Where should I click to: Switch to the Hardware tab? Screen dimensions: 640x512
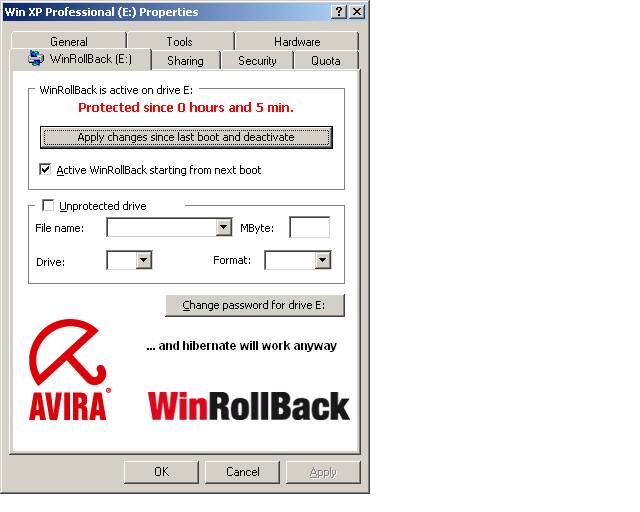tap(297, 42)
